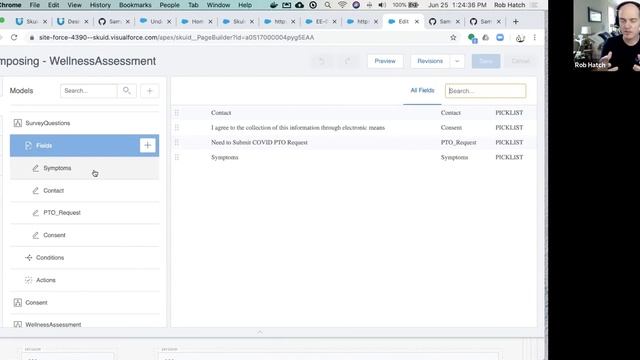Open the History menu

(x=100, y=5)
